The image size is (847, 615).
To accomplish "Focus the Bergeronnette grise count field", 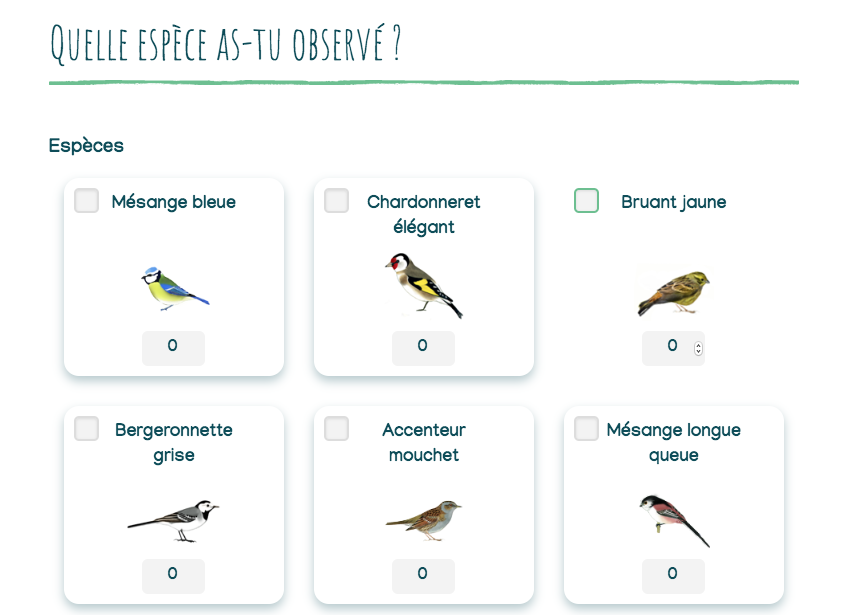I will pos(173,575).
